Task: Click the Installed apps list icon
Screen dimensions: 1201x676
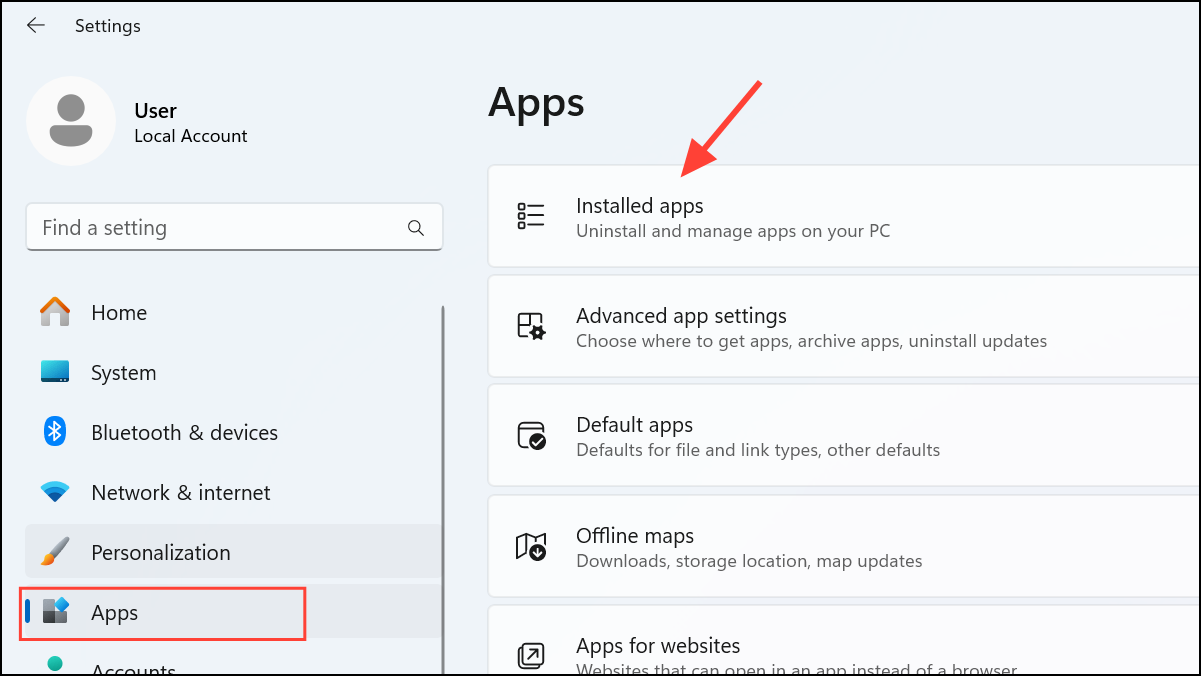Action: tap(531, 214)
